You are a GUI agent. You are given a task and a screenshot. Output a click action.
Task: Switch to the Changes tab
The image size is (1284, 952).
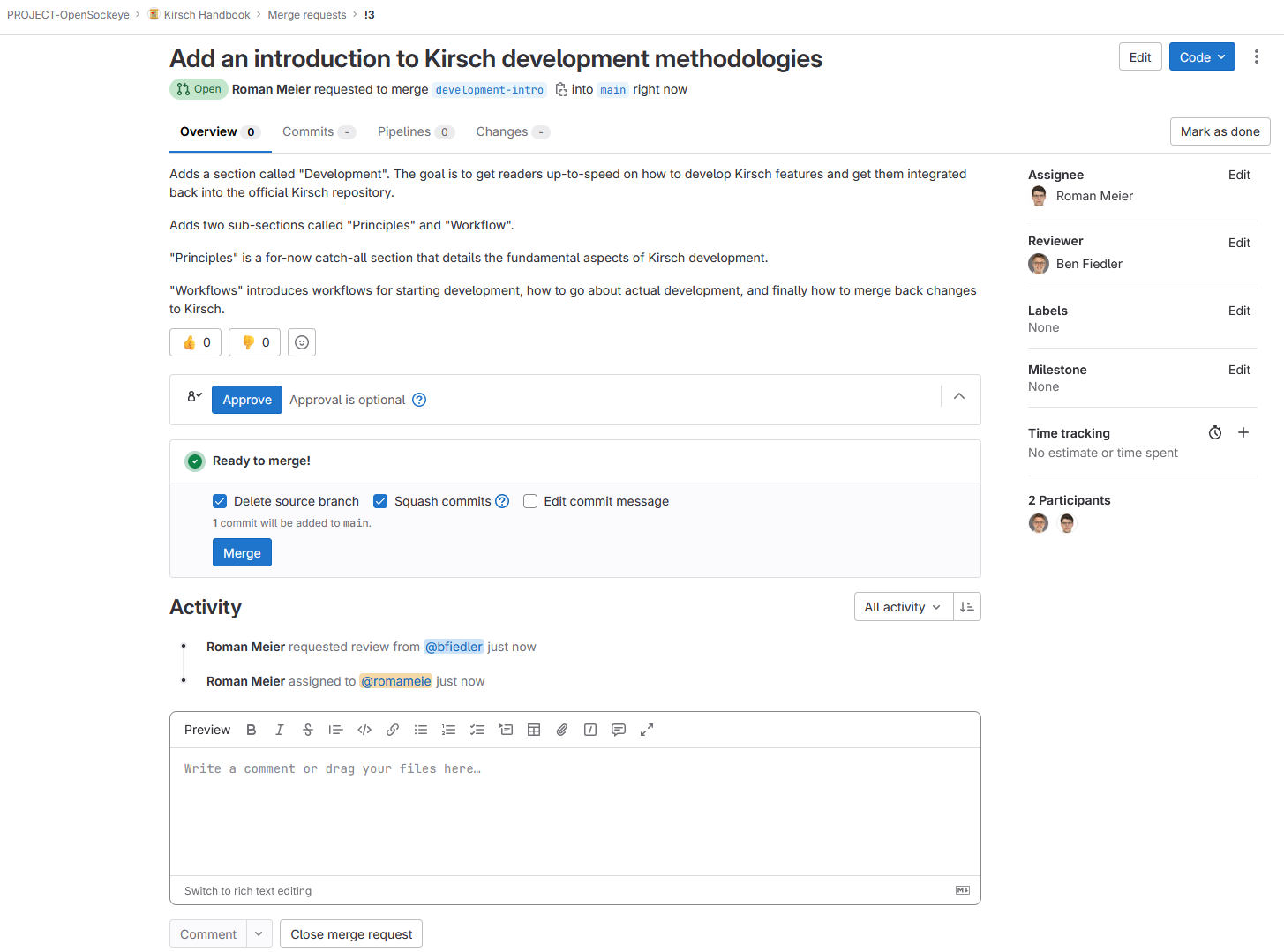click(513, 131)
